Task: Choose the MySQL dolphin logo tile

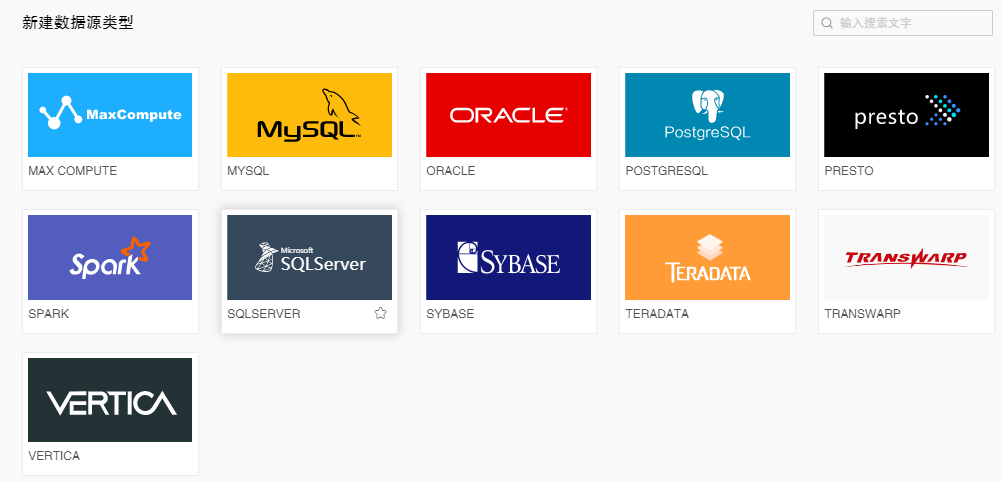Action: (309, 115)
